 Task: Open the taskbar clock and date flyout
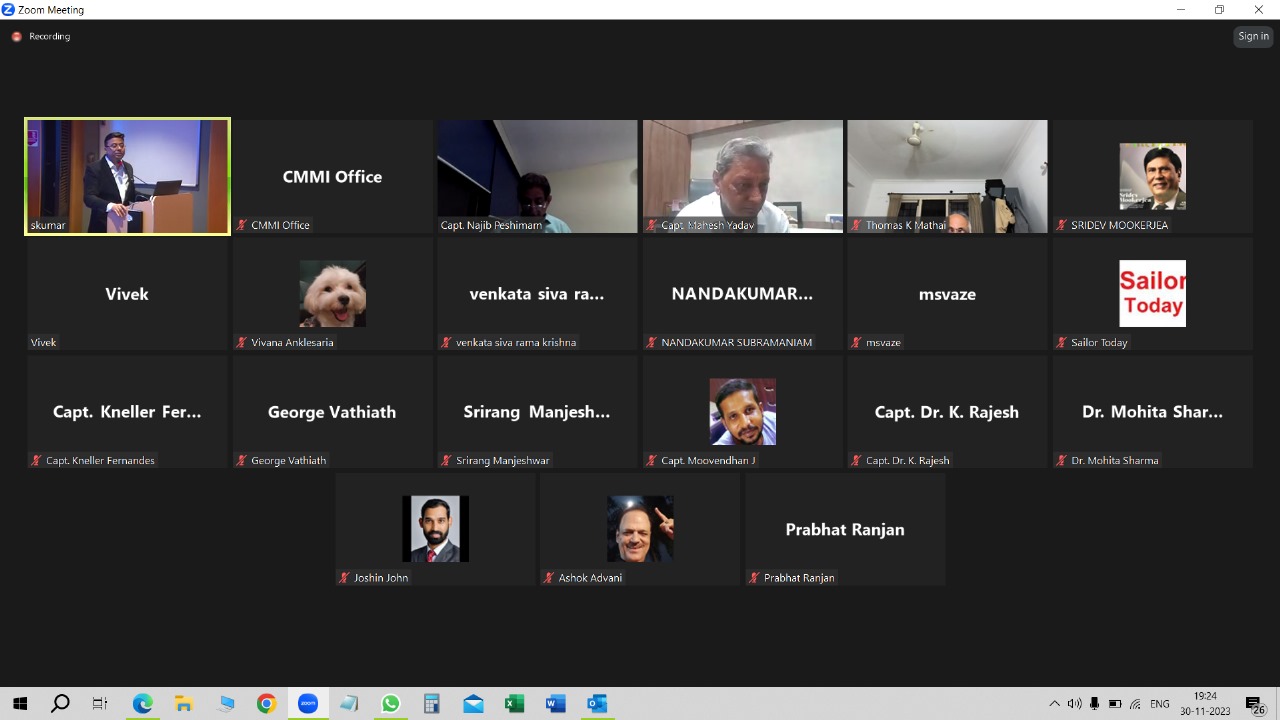point(1205,704)
